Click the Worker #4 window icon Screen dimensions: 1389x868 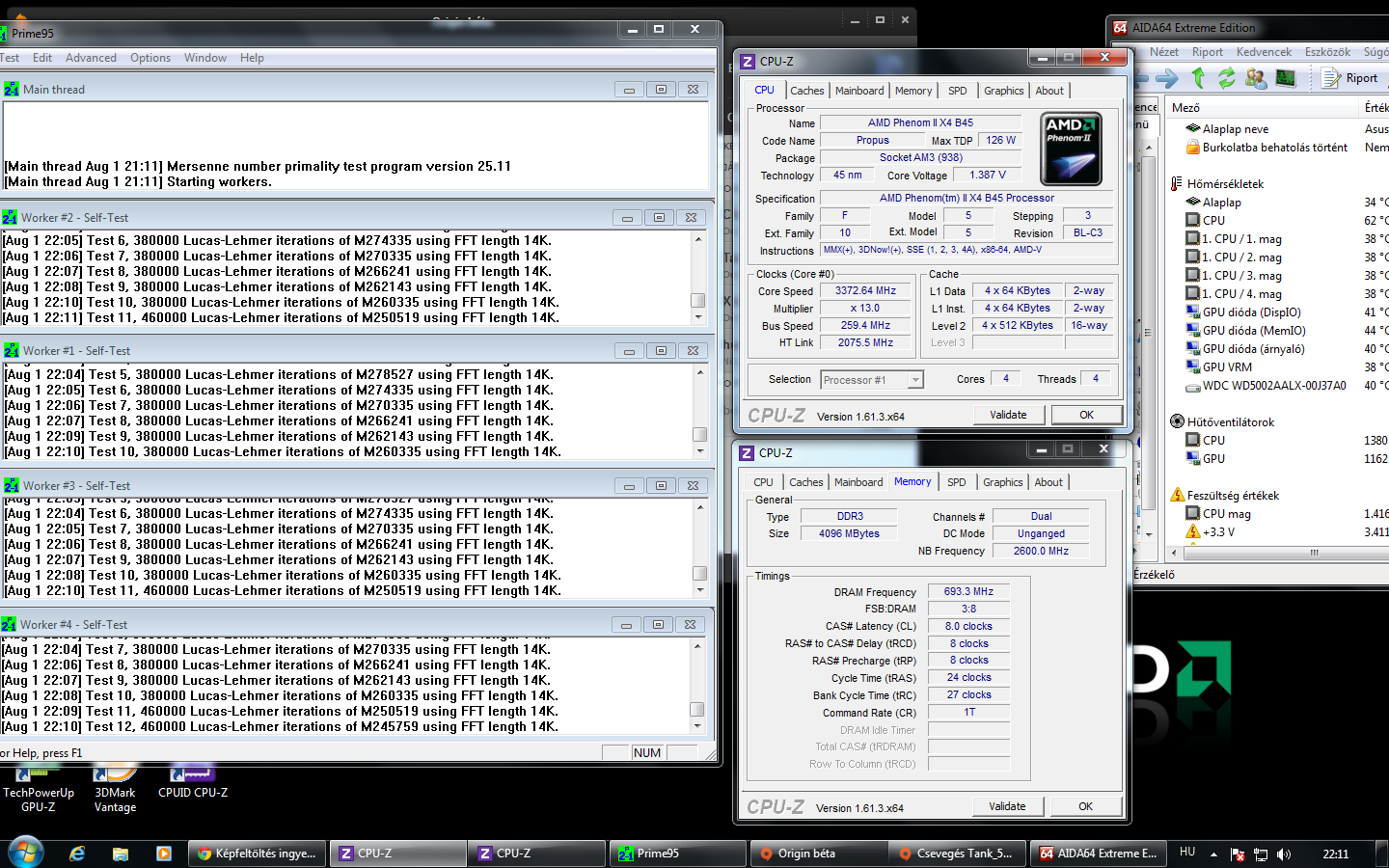click(9, 624)
